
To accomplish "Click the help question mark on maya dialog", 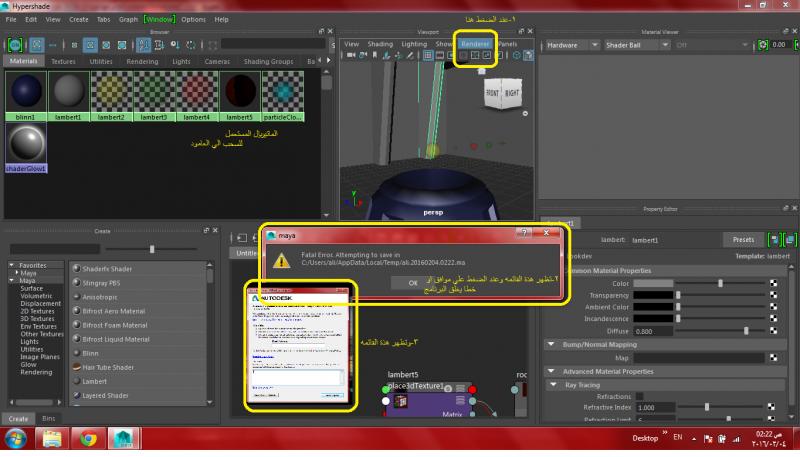I will (524, 233).
